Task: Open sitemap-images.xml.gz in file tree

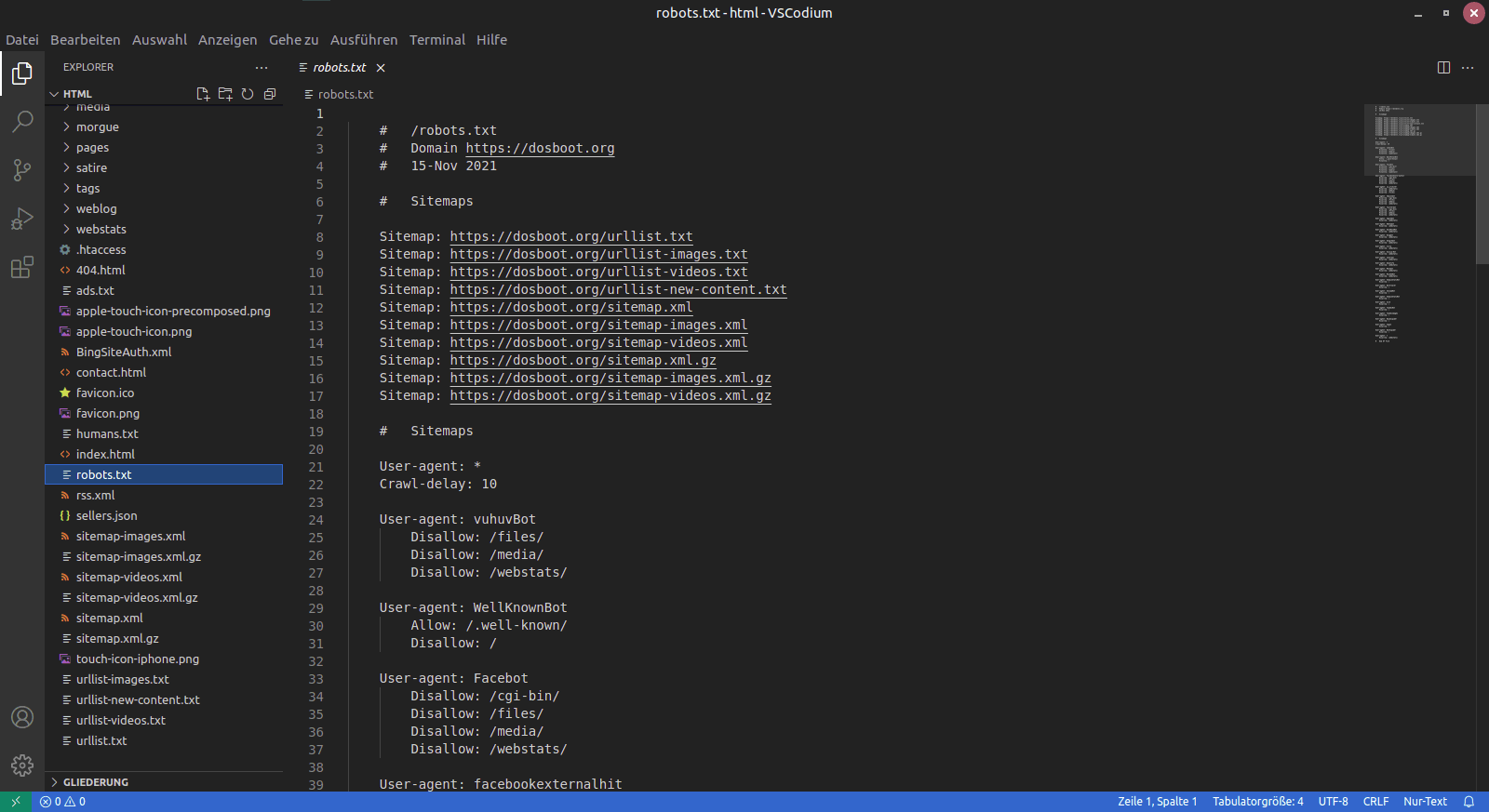Action: pos(164,556)
